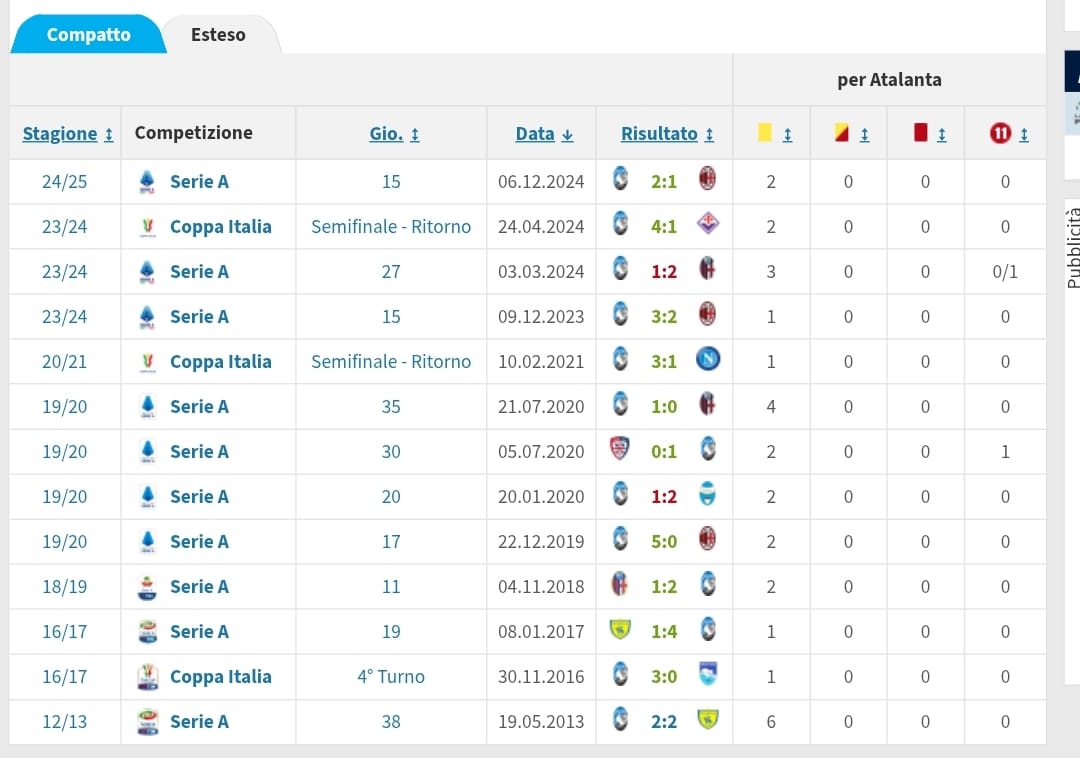
Task: Open Semifinale - Ritorno link for 10.02.2021
Action: pos(391,361)
